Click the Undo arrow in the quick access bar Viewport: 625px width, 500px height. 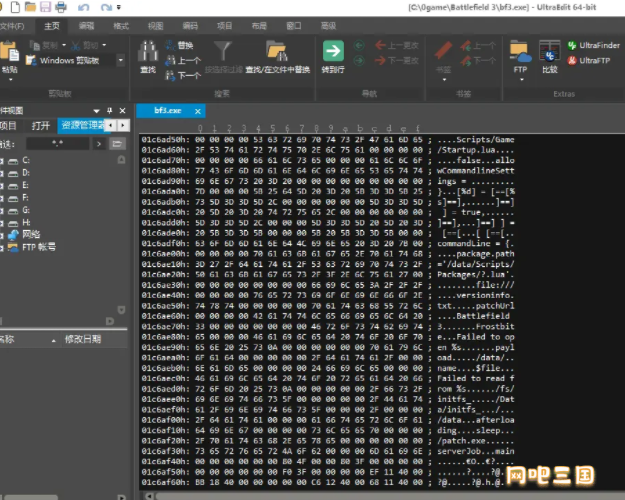point(83,7)
